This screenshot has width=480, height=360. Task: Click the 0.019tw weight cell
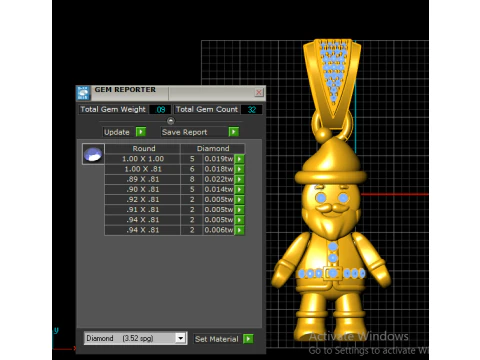point(219,159)
